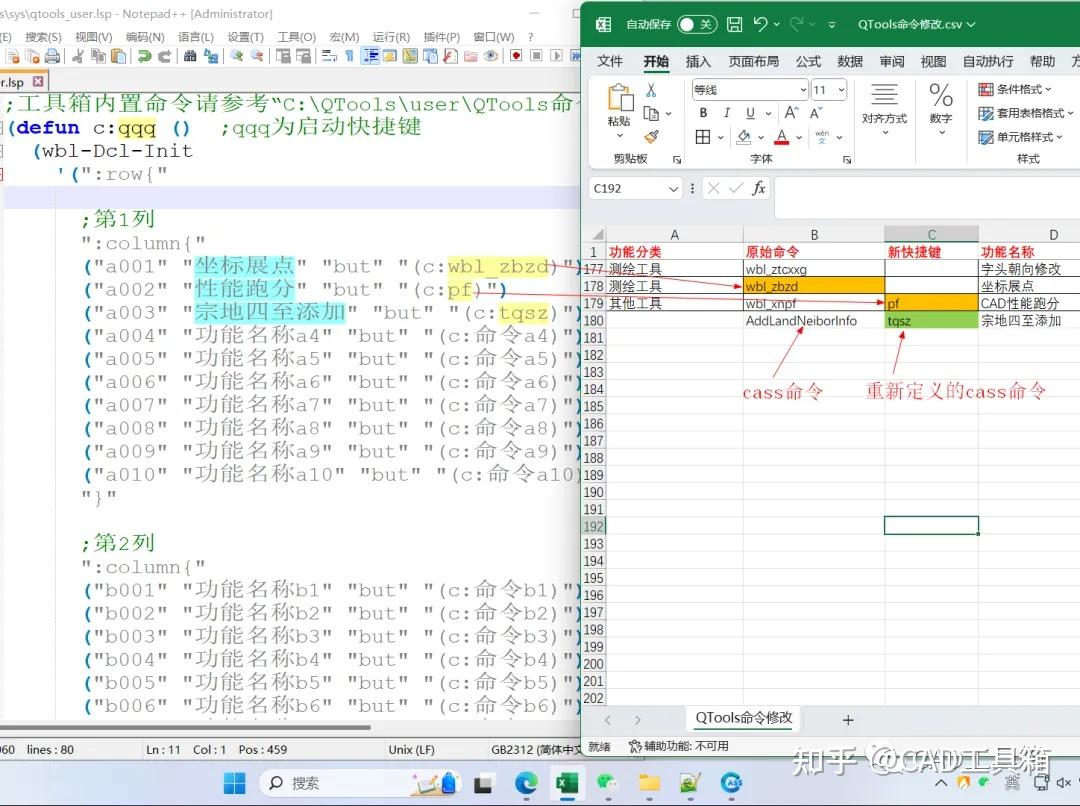Image resolution: width=1080 pixels, height=806 pixels.
Task: Click the Save icon in Excel quick access toolbar
Action: point(735,23)
